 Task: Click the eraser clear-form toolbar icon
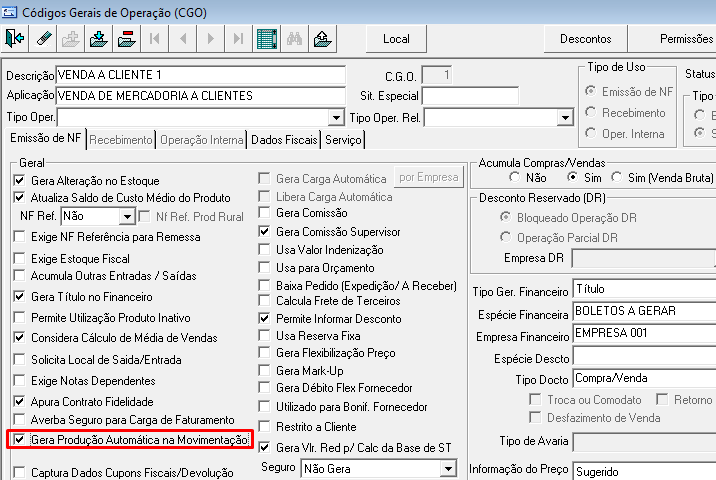pos(43,39)
